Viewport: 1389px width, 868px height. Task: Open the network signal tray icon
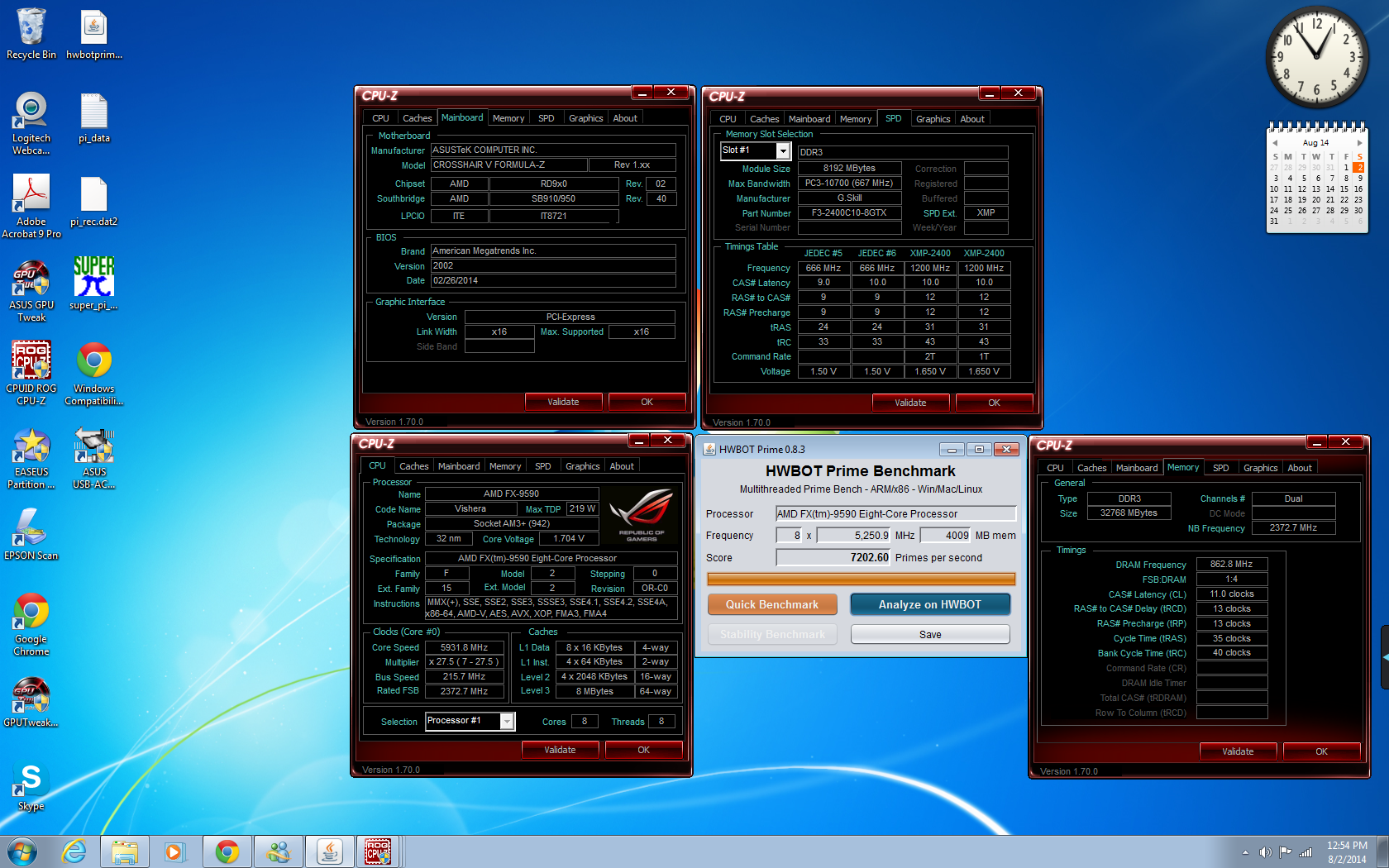point(1305,852)
